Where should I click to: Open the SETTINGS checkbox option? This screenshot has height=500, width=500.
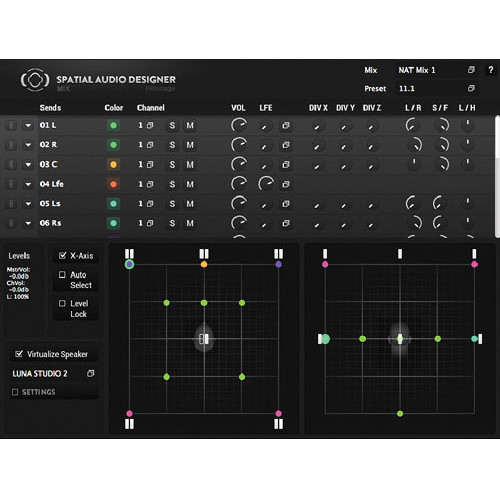point(15,392)
